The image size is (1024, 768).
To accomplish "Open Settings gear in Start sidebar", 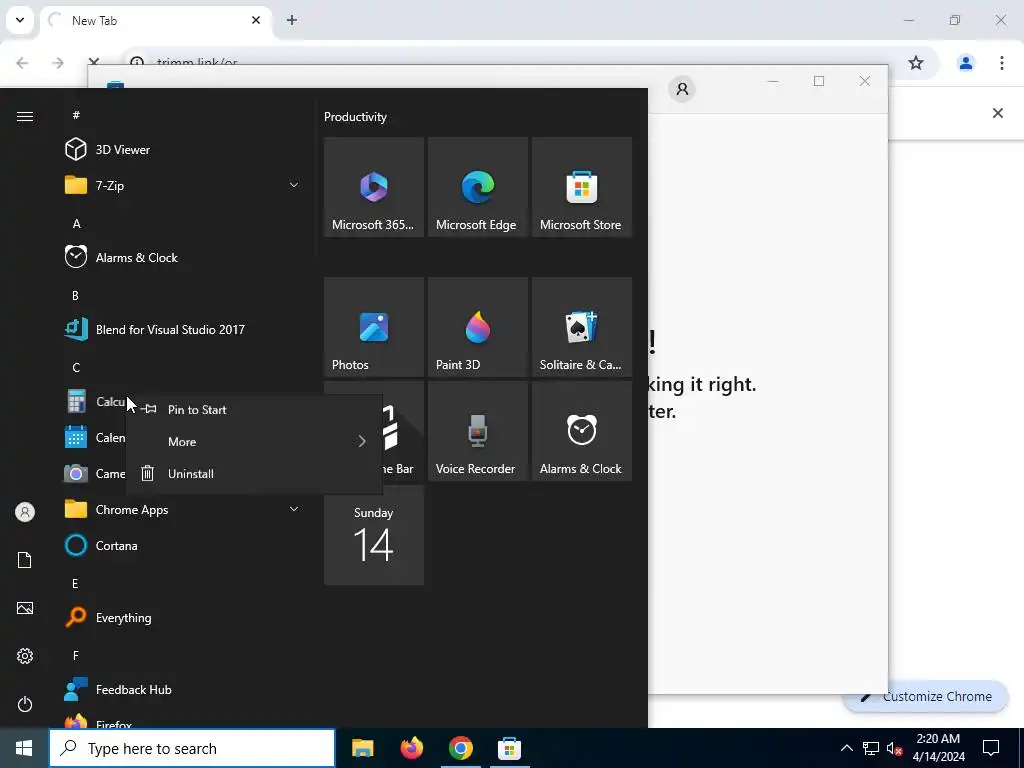I will coord(25,656).
